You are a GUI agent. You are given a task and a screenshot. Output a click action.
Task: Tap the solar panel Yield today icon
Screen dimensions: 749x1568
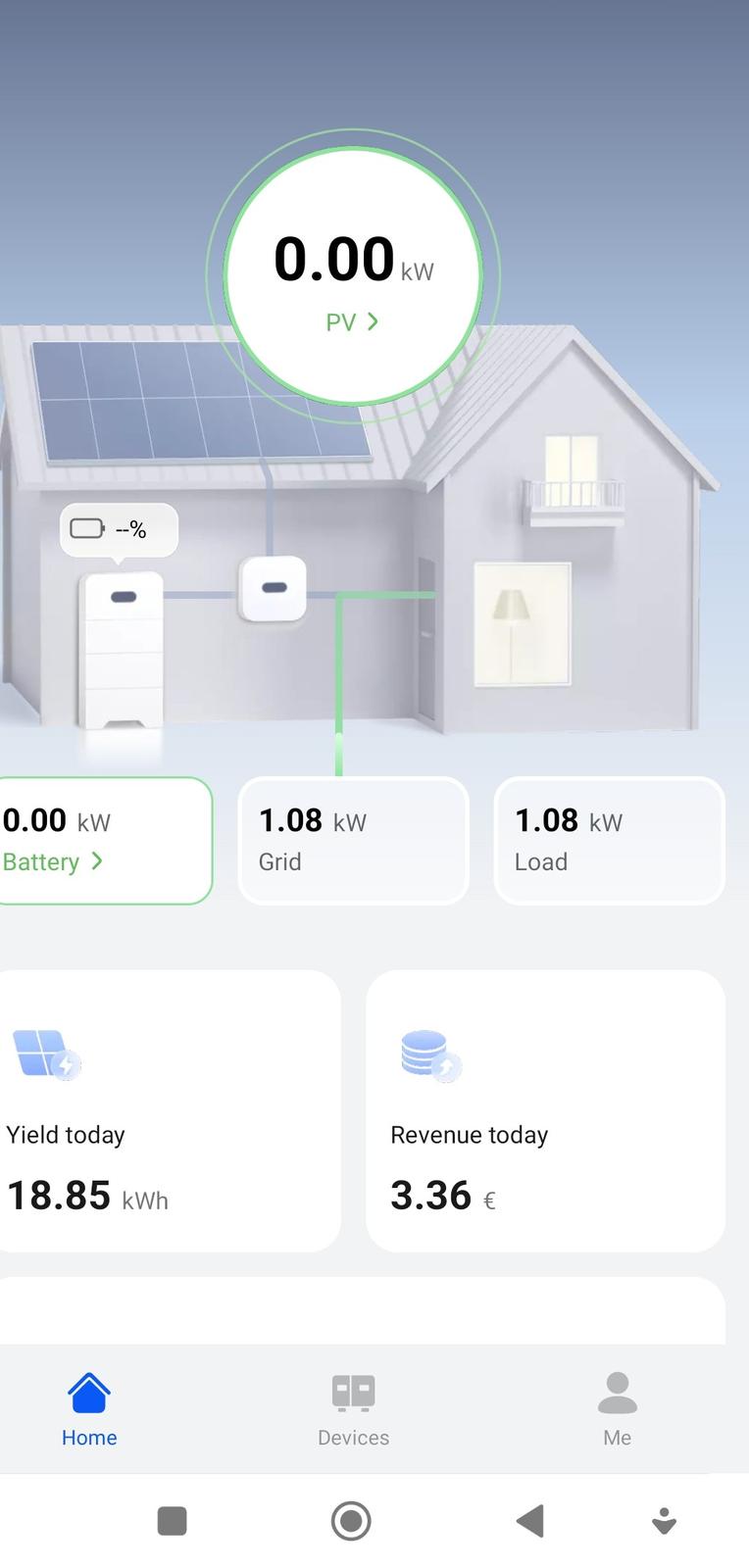(x=46, y=1053)
